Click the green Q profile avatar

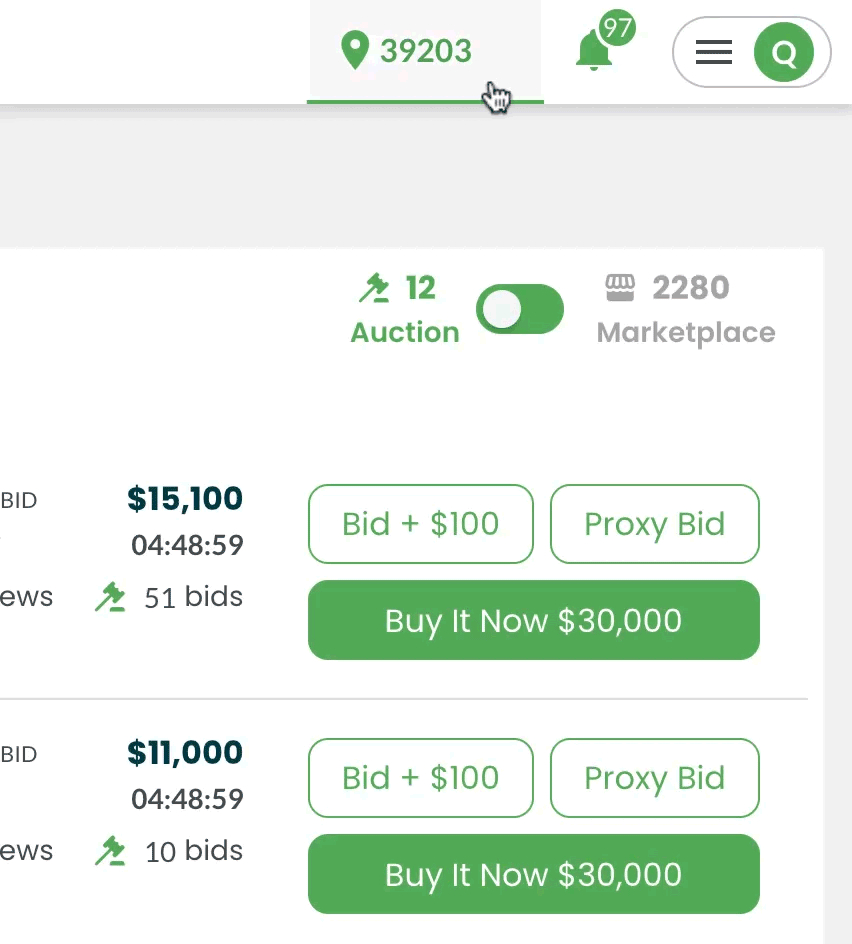[783, 52]
